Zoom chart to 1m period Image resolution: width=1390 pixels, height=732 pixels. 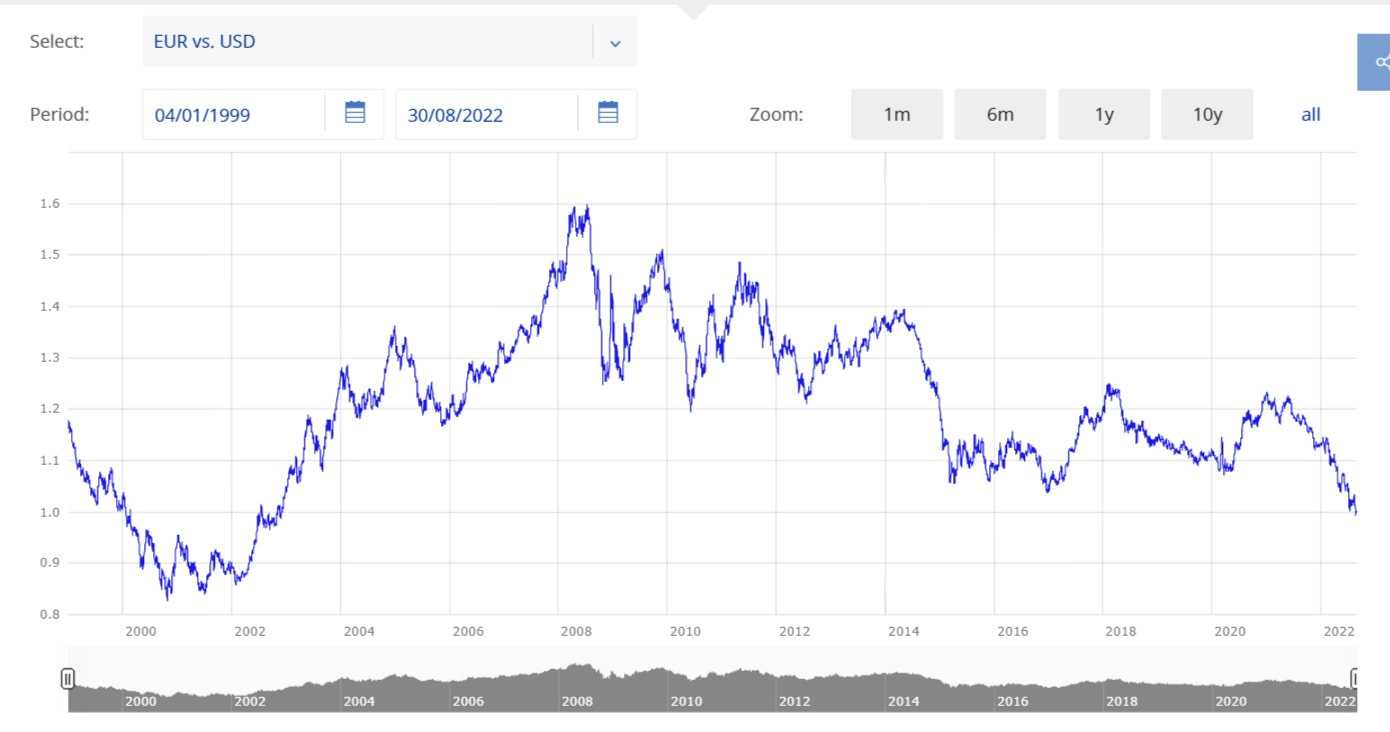[897, 114]
